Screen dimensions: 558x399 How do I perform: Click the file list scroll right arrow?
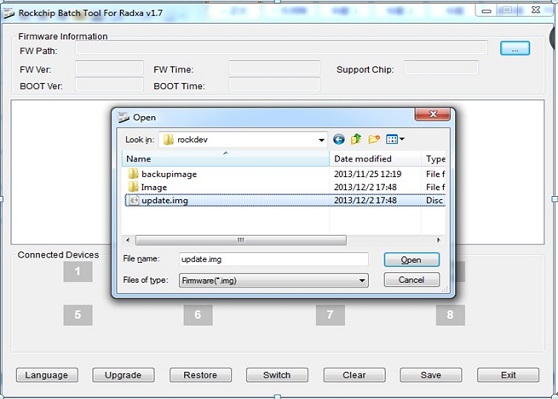coord(439,240)
